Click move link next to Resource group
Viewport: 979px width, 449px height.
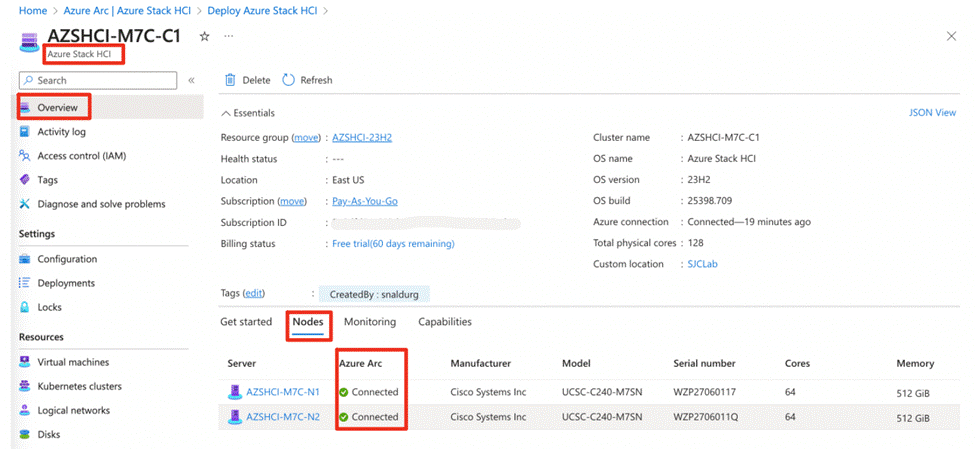click(x=307, y=137)
